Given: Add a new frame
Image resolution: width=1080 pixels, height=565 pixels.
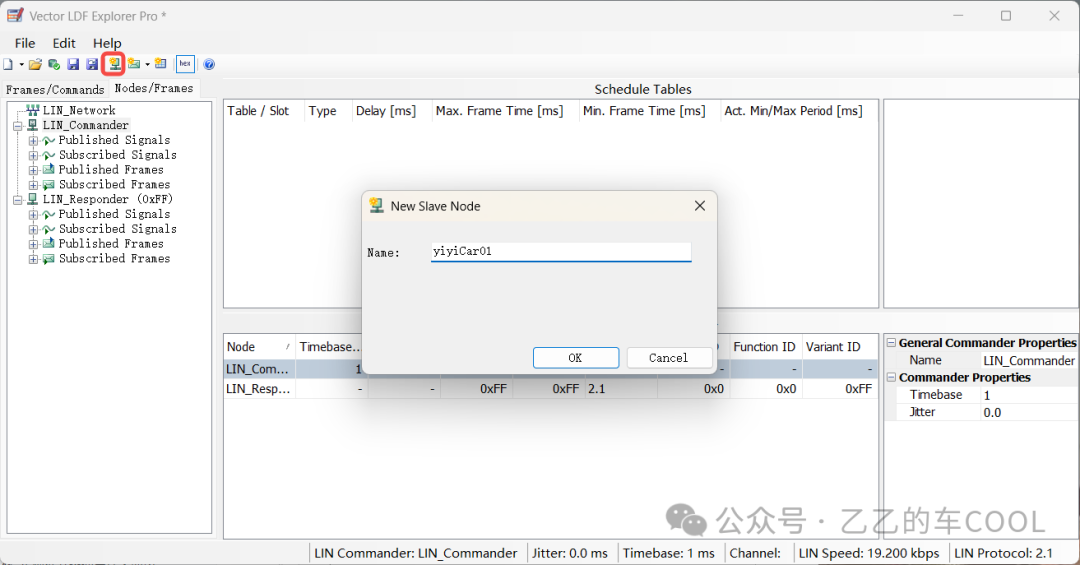Looking at the screenshot, I should (134, 64).
